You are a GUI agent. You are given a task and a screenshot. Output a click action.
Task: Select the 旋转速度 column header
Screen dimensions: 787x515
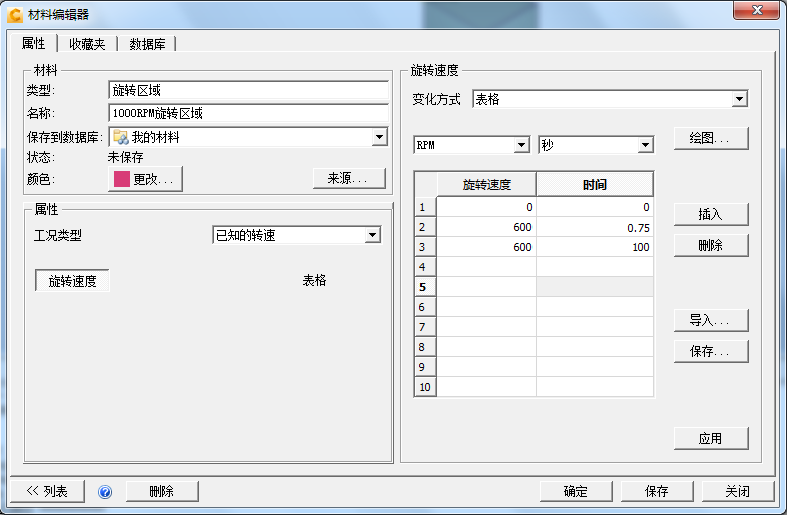486,184
